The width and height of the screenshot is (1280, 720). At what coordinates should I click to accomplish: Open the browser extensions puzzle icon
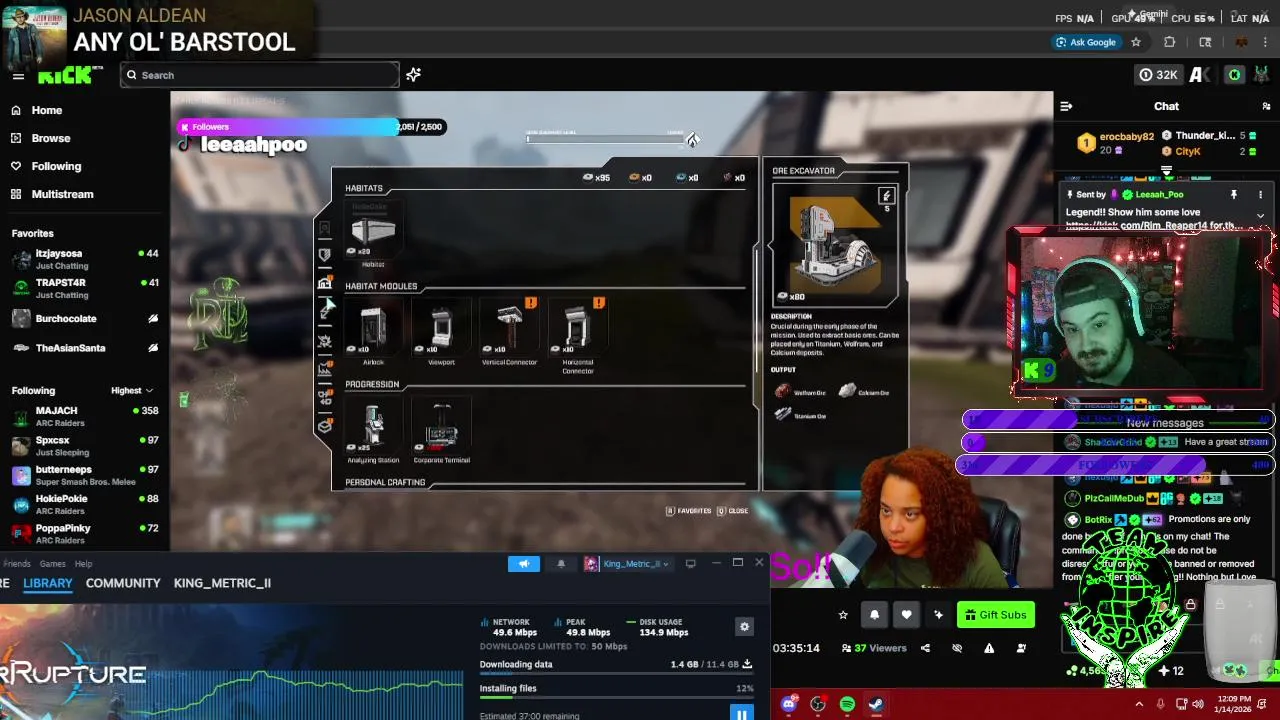pyautogui.click(x=1170, y=42)
